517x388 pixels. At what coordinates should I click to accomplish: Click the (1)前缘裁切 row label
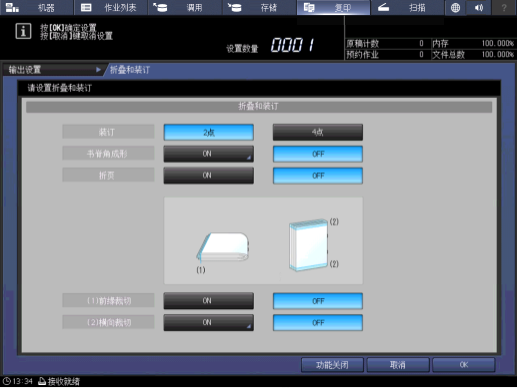click(108, 301)
